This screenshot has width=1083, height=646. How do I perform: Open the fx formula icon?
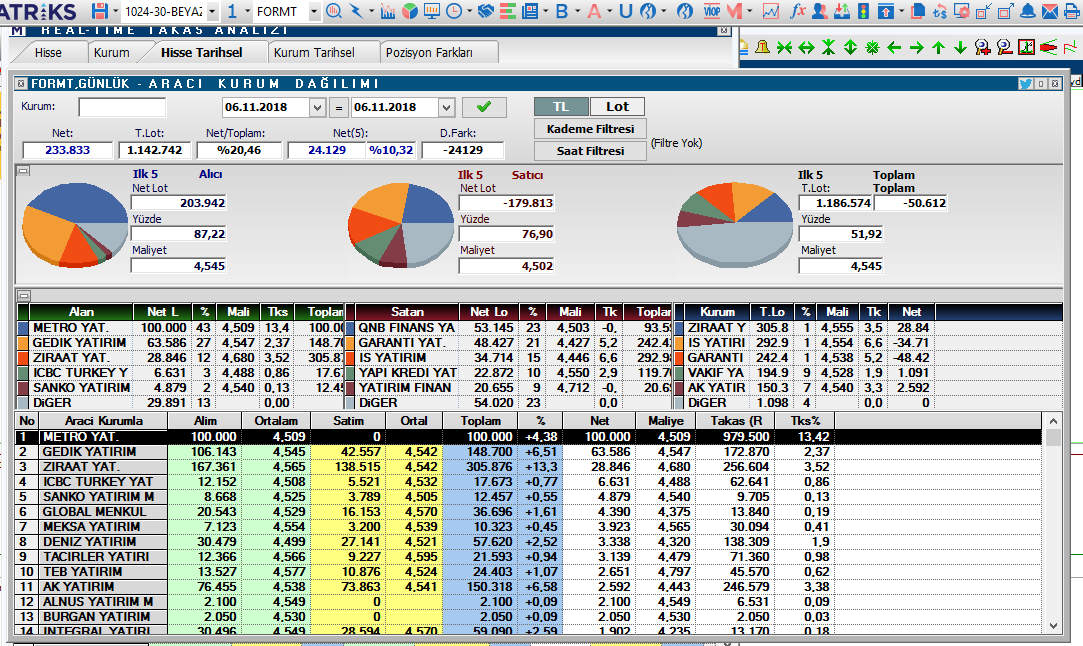[798, 11]
